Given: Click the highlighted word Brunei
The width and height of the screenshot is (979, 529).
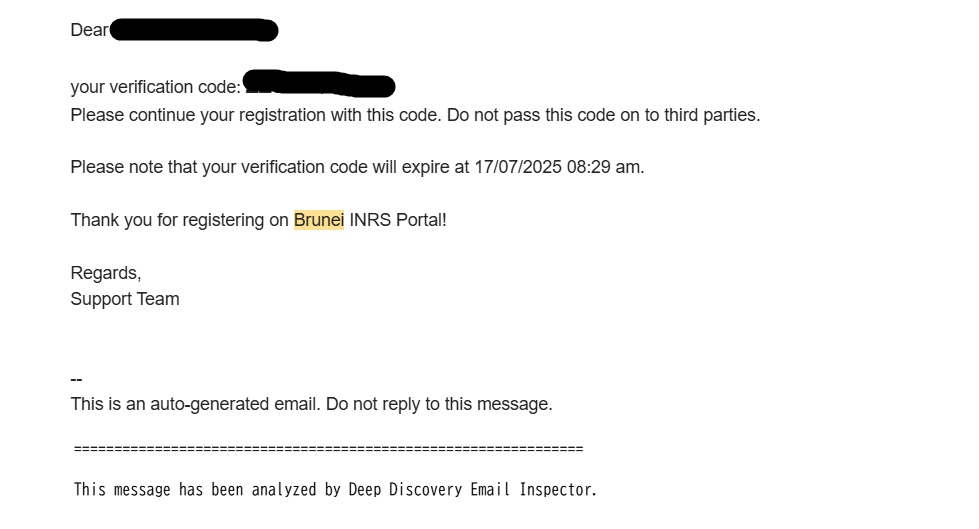Looking at the screenshot, I should (318, 220).
